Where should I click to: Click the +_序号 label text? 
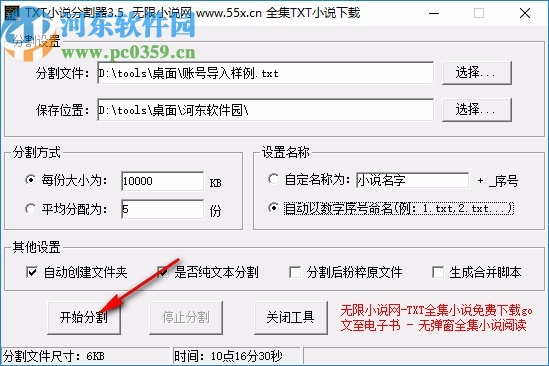(x=498, y=181)
